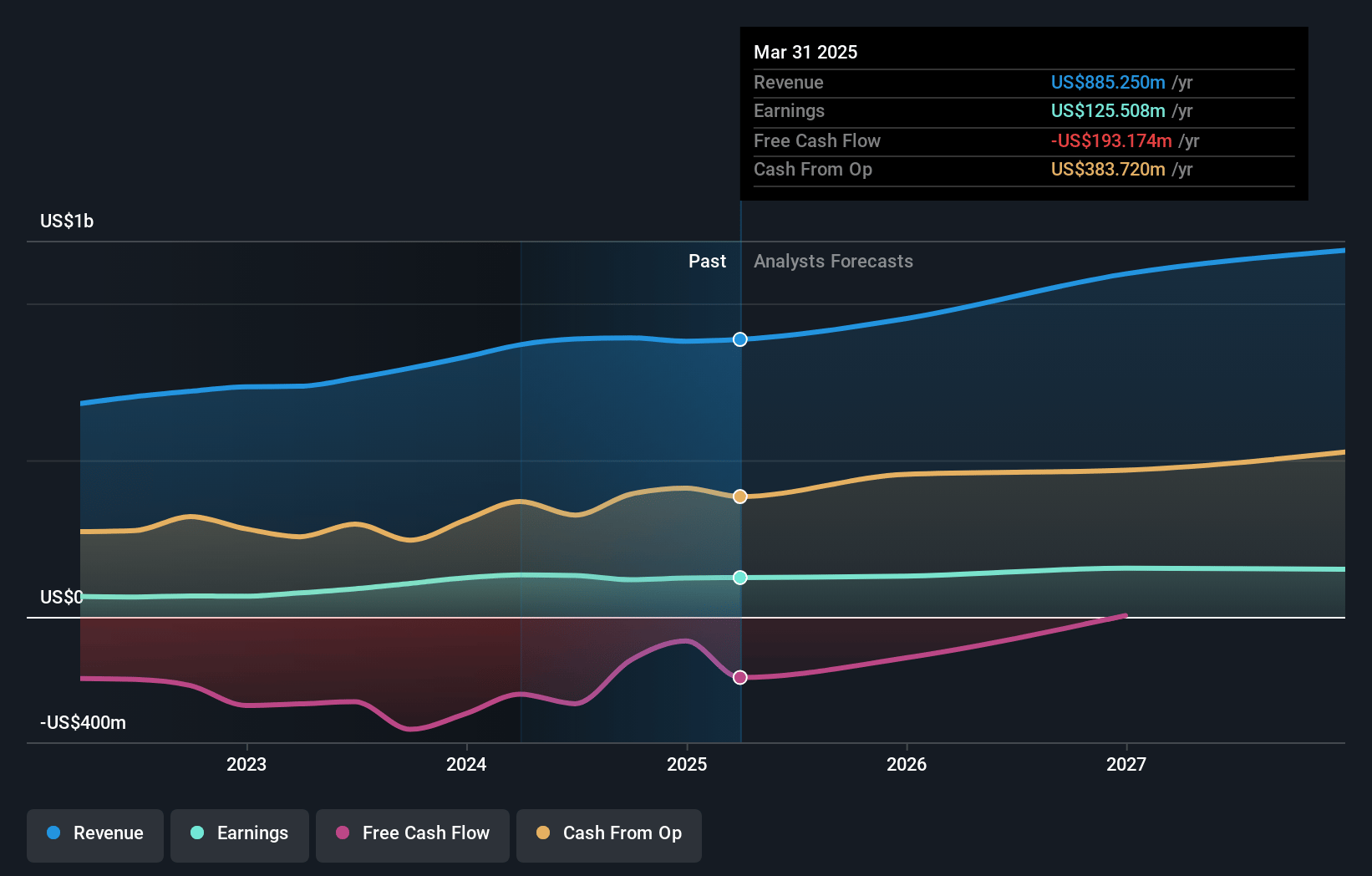
Task: Click the US$383.720m cash from op value
Action: point(1108,170)
